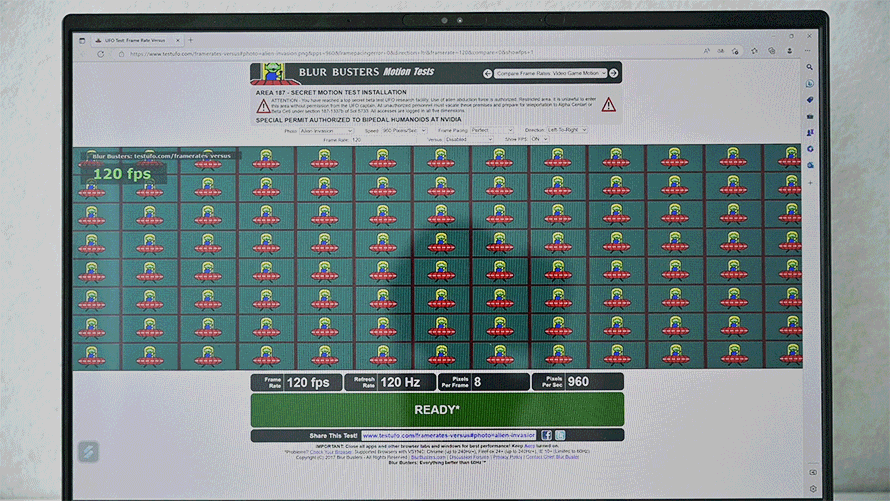Screen dimensions: 890x501
Task: Open the sidebar Microsoft 365 icon
Action: [811, 149]
